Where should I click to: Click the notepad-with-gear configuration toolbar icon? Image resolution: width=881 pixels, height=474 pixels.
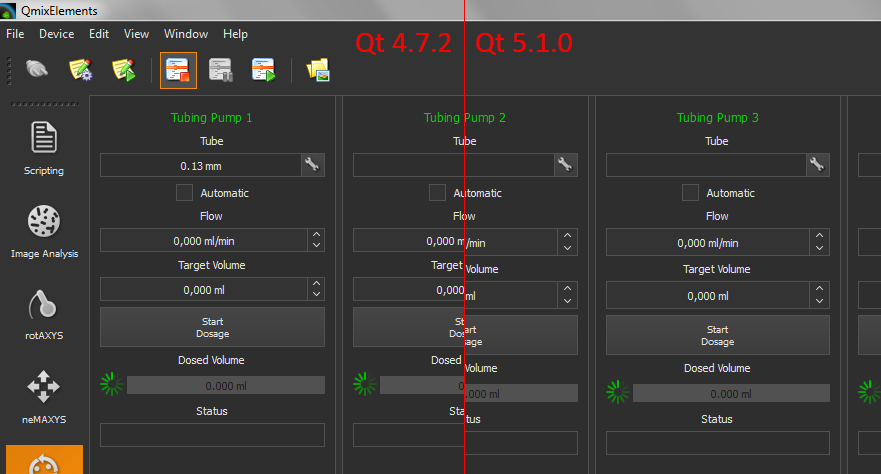coord(80,70)
